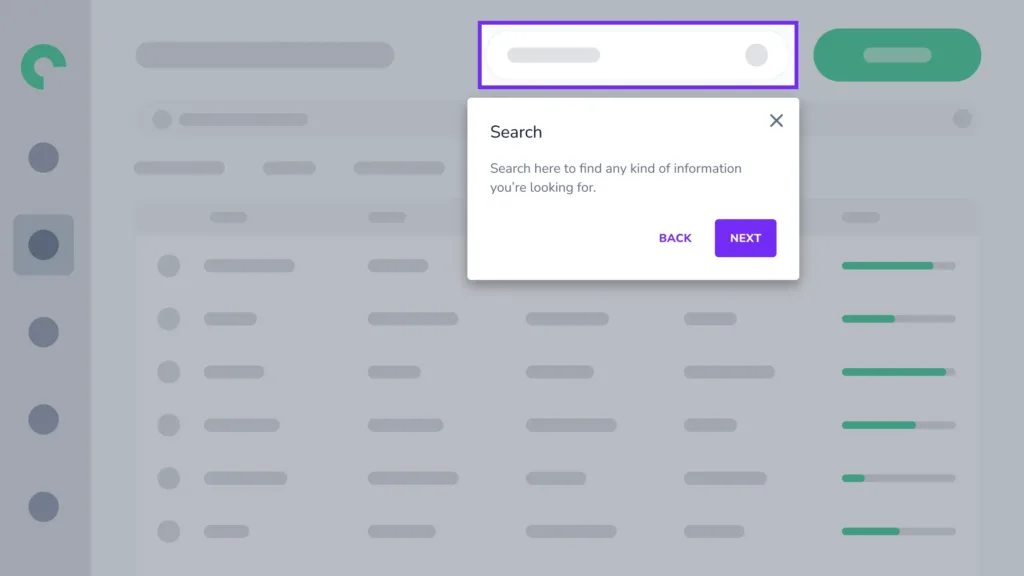Viewport: 1024px width, 576px height.
Task: Select the first table row's circle checkbox
Action: tap(168, 266)
